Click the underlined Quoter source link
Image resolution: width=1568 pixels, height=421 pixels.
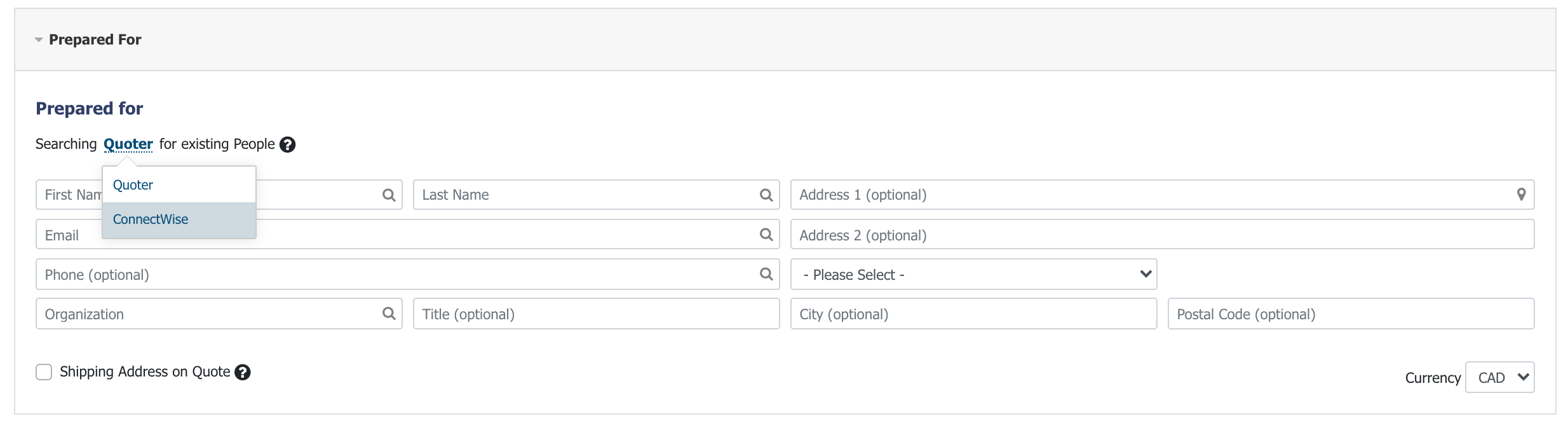point(128,144)
